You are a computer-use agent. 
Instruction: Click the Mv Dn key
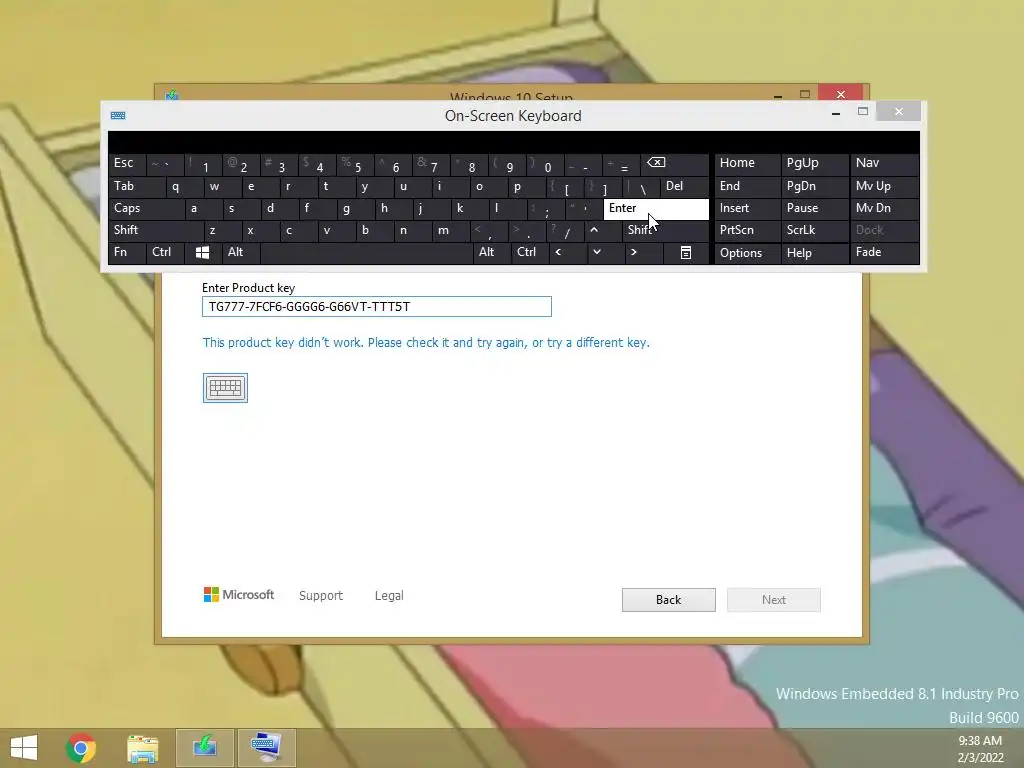coord(884,208)
